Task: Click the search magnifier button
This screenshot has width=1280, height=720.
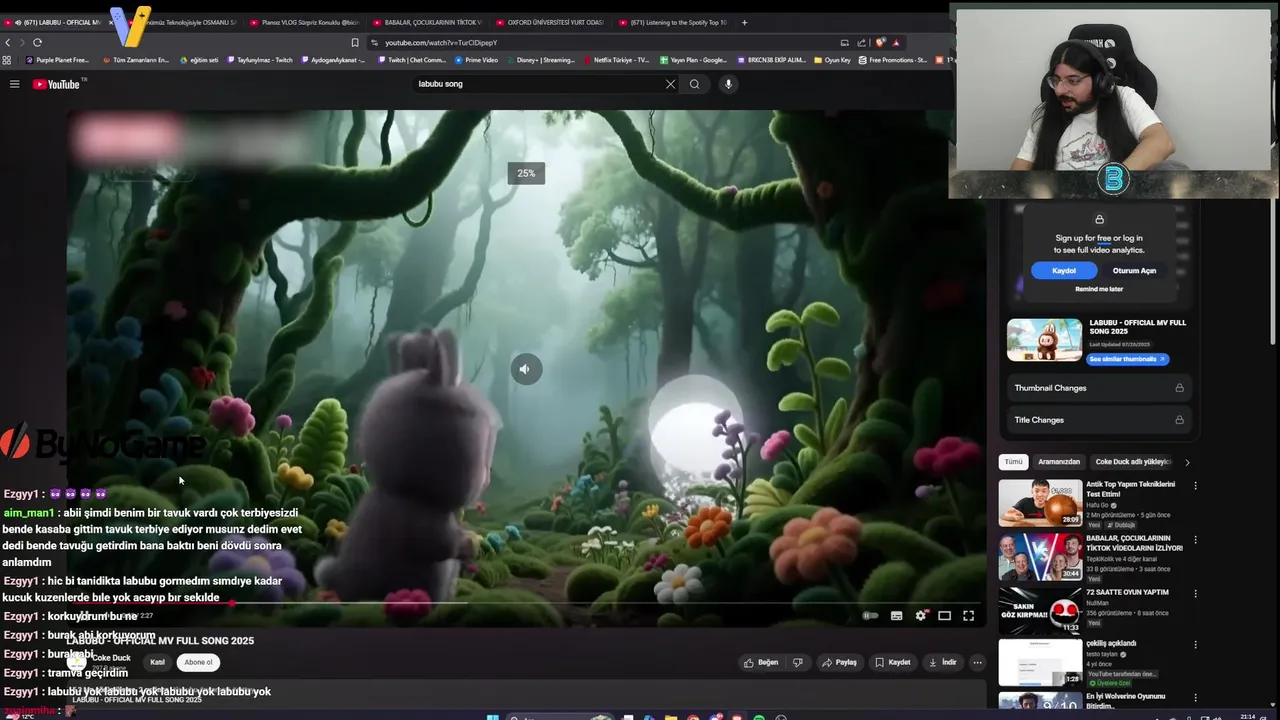Action: [694, 84]
